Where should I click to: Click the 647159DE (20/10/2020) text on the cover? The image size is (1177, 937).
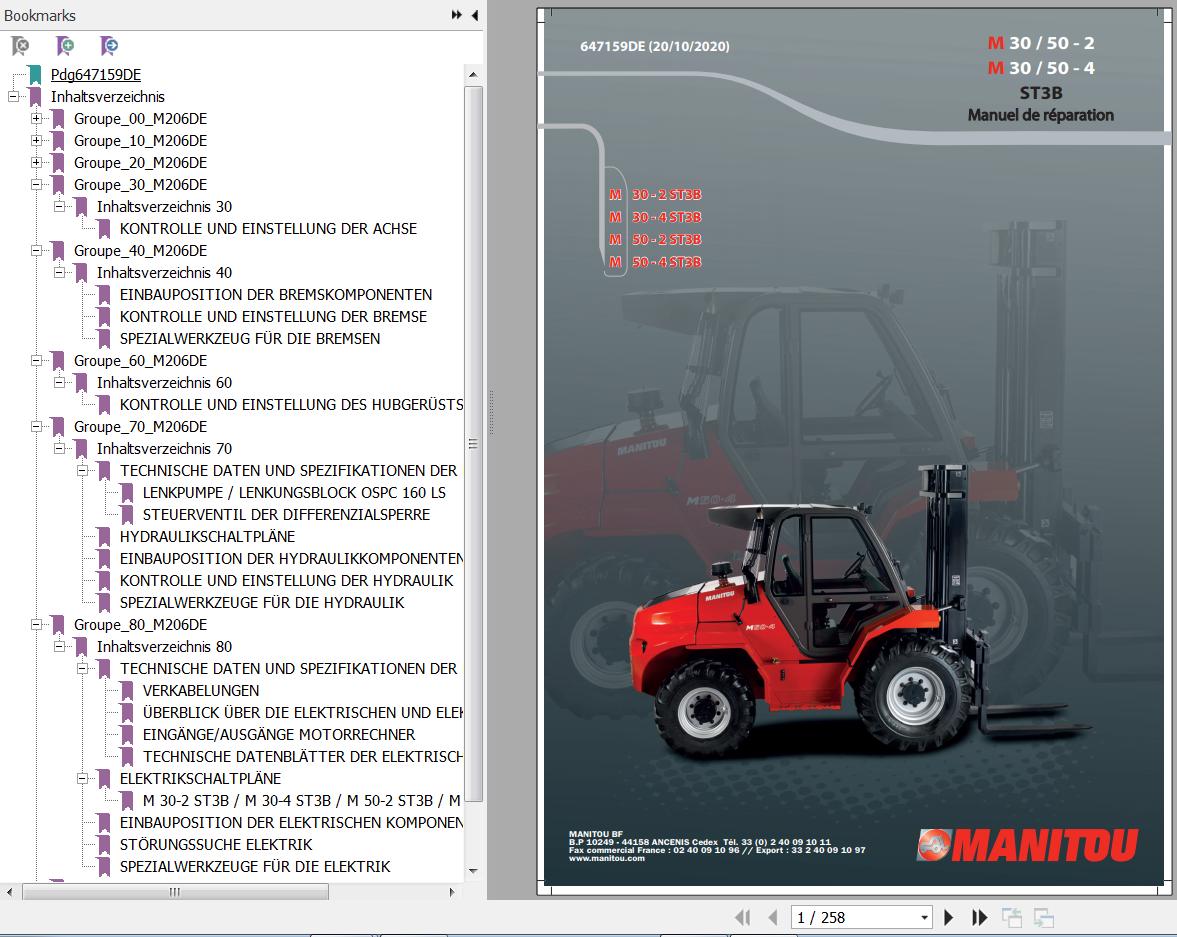coord(655,47)
